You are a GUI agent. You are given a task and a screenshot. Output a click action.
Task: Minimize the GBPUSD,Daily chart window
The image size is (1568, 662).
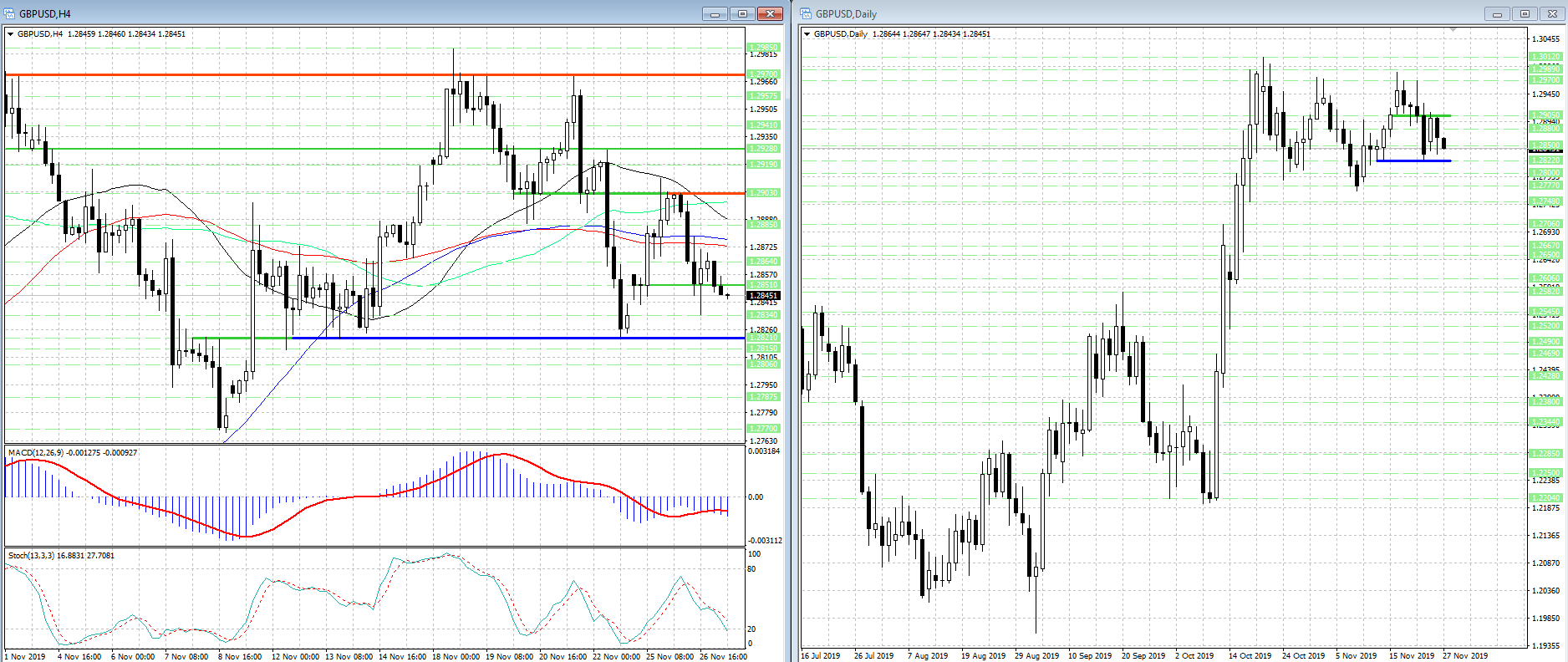pos(1497,13)
